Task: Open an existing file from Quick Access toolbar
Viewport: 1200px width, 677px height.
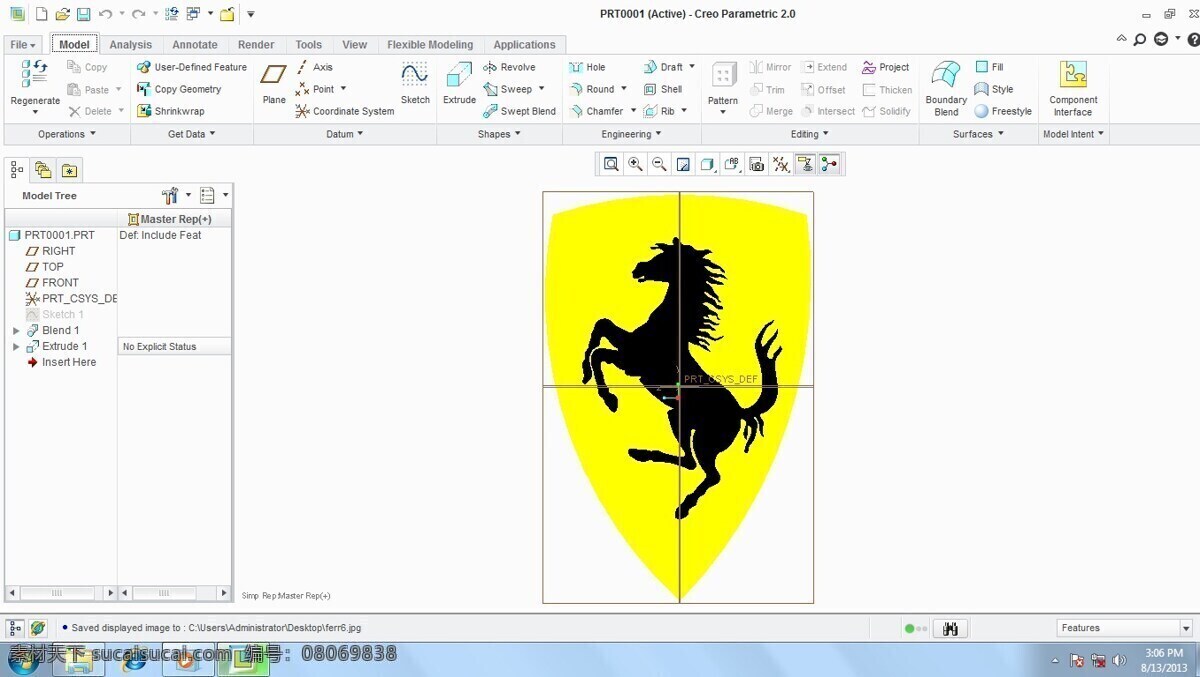Action: point(63,14)
